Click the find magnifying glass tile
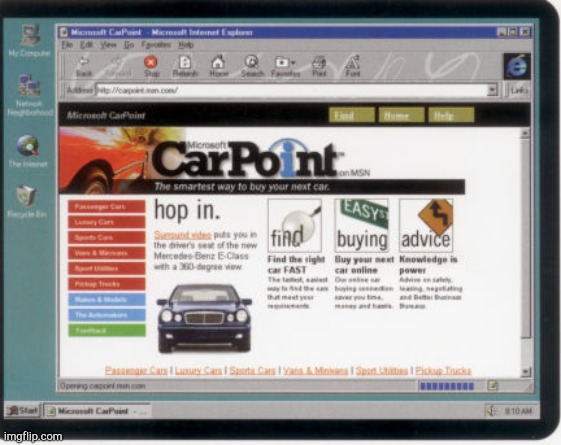 pyautogui.click(x=294, y=226)
